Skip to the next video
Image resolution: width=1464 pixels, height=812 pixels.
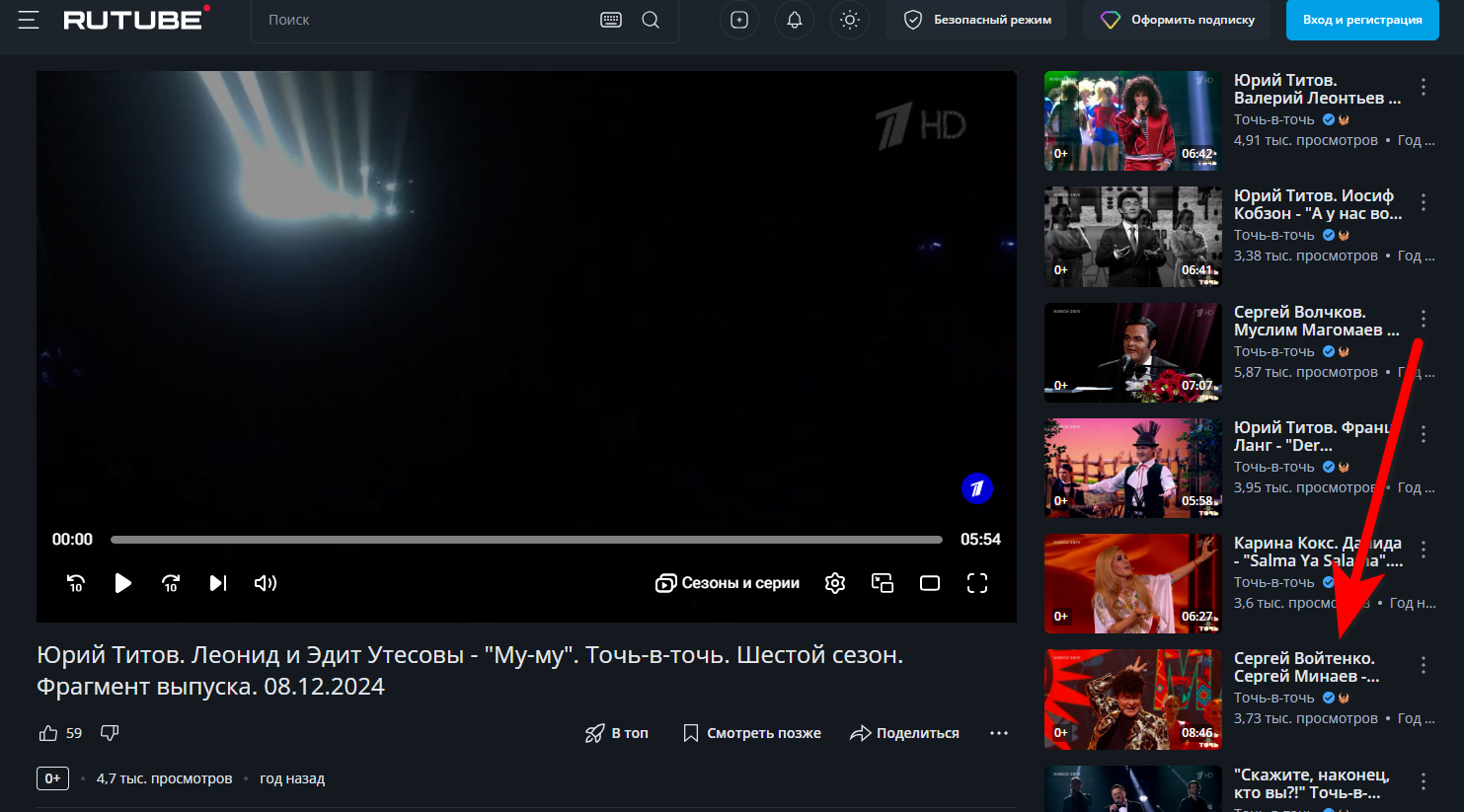pos(218,583)
